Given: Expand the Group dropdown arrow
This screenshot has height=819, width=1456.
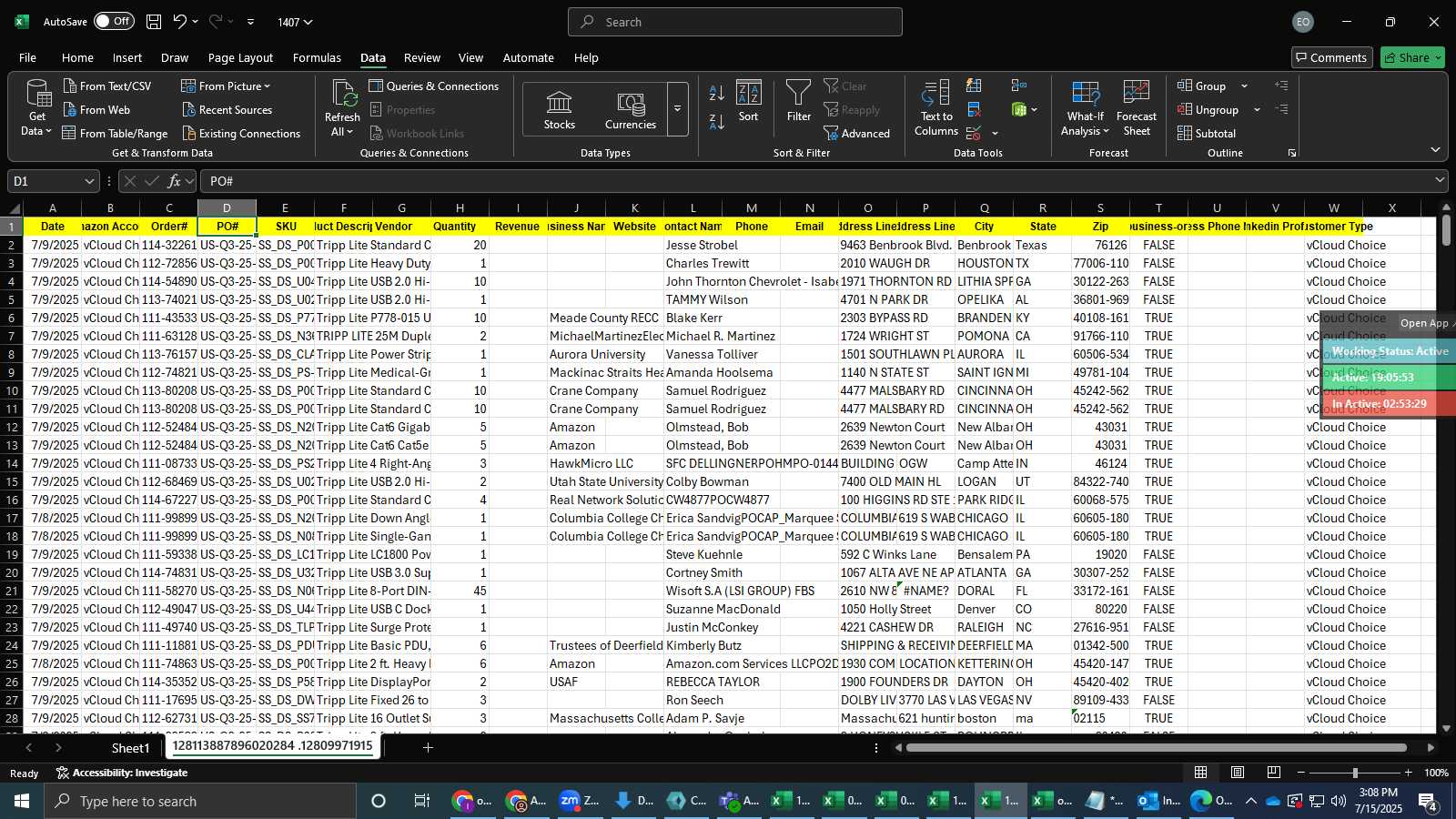Looking at the screenshot, I should 1244,86.
